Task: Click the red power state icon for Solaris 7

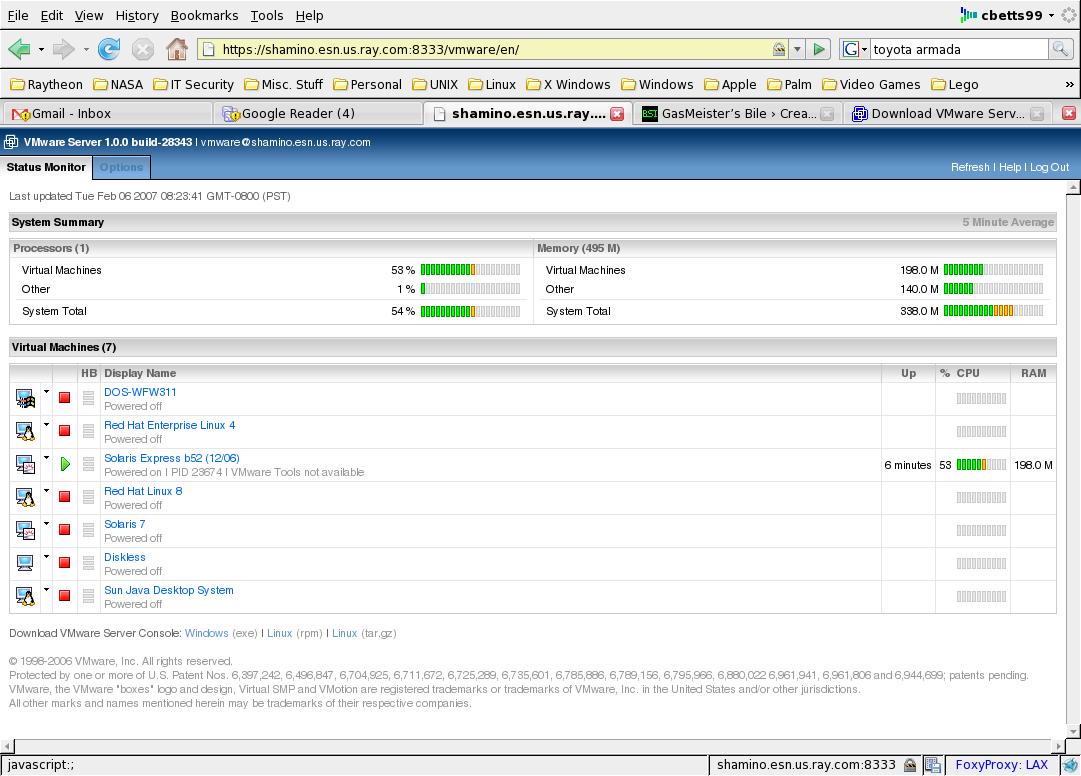Action: pyautogui.click(x=65, y=529)
